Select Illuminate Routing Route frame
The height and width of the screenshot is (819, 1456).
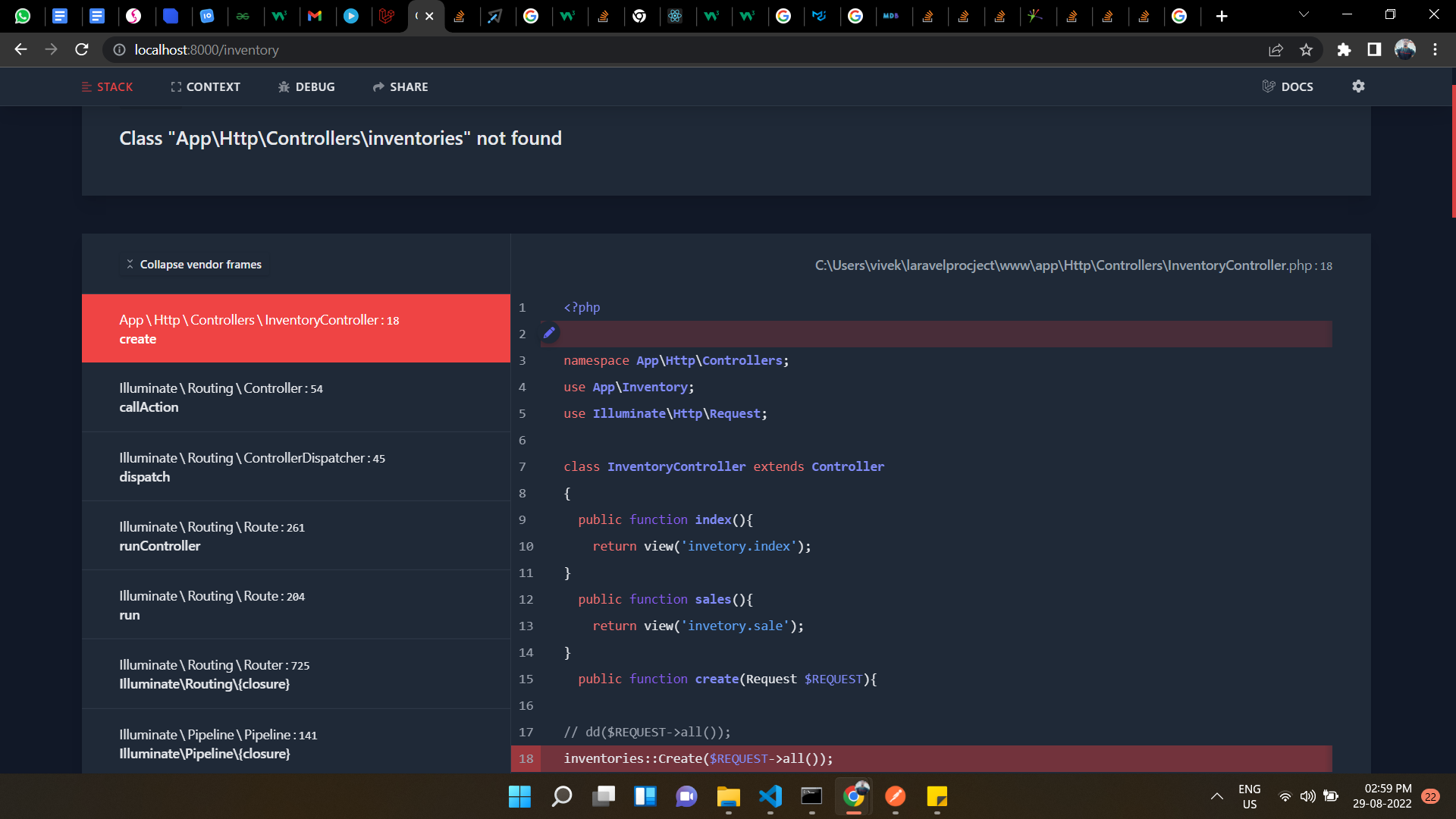tap(296, 536)
